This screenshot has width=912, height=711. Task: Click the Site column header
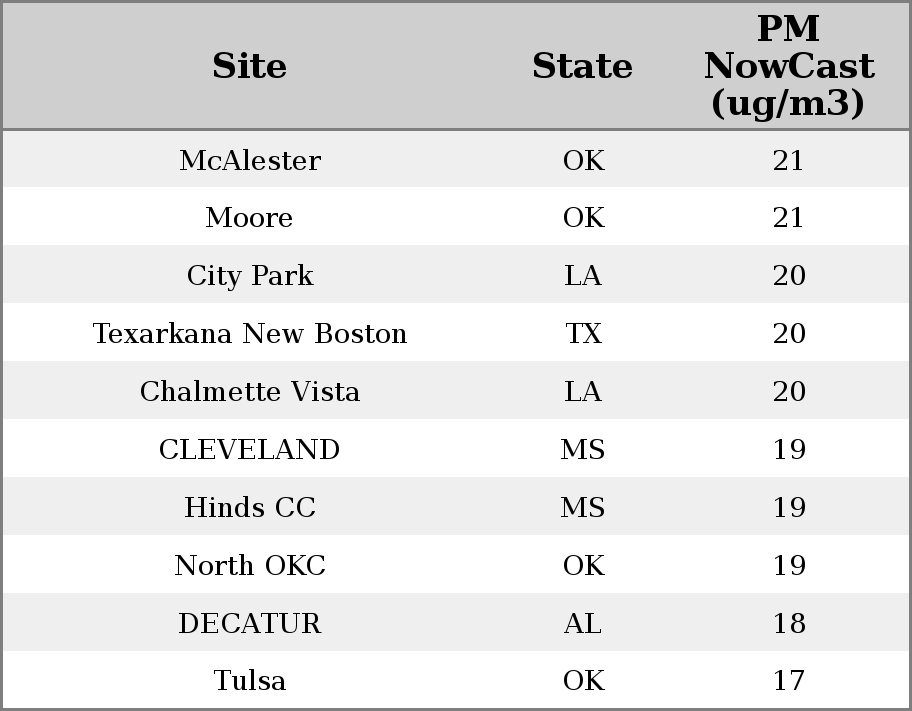pyautogui.click(x=250, y=66)
